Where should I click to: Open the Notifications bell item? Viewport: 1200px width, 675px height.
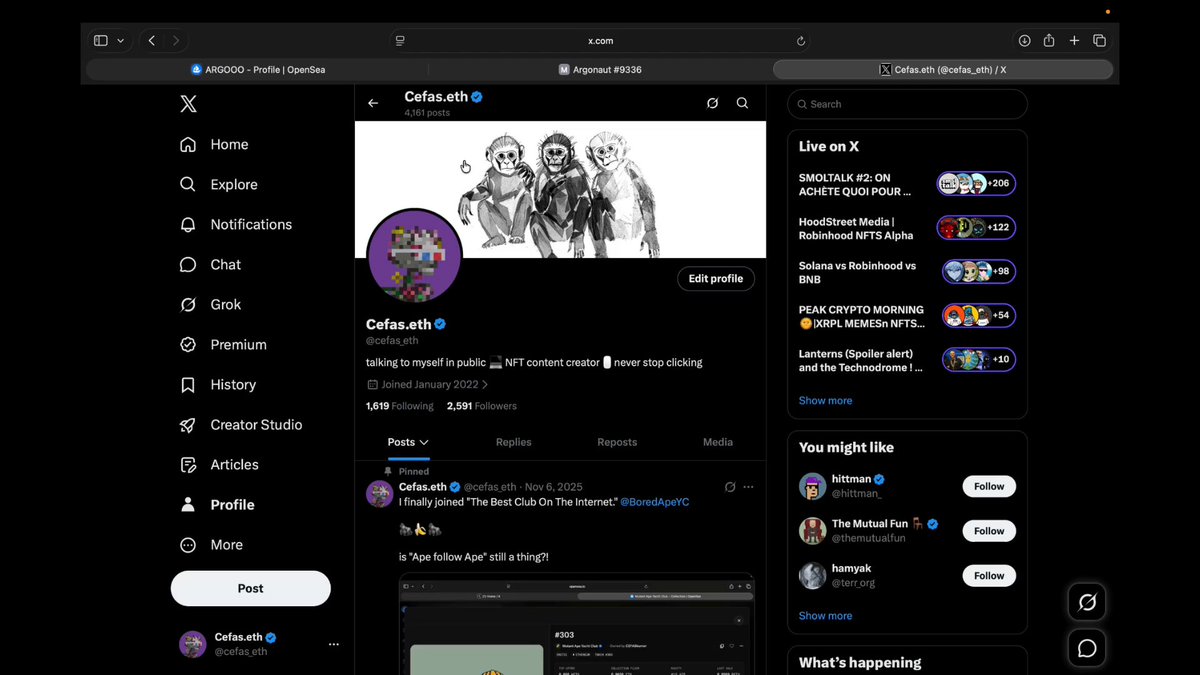[x=235, y=224]
